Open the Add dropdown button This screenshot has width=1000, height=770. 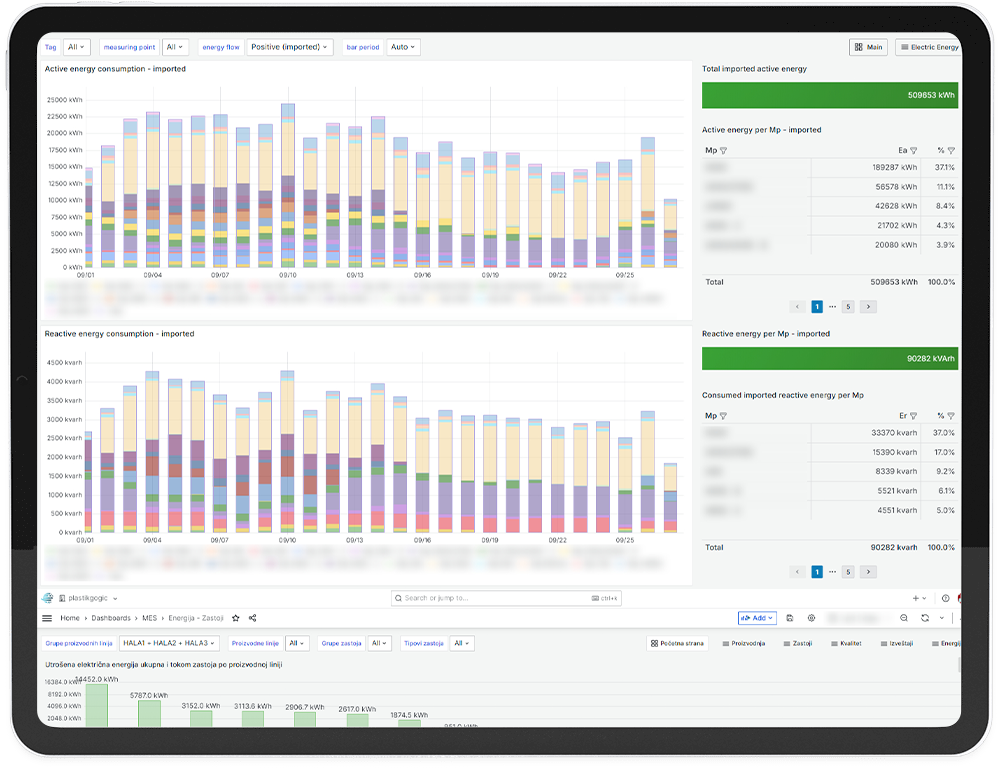pos(756,618)
